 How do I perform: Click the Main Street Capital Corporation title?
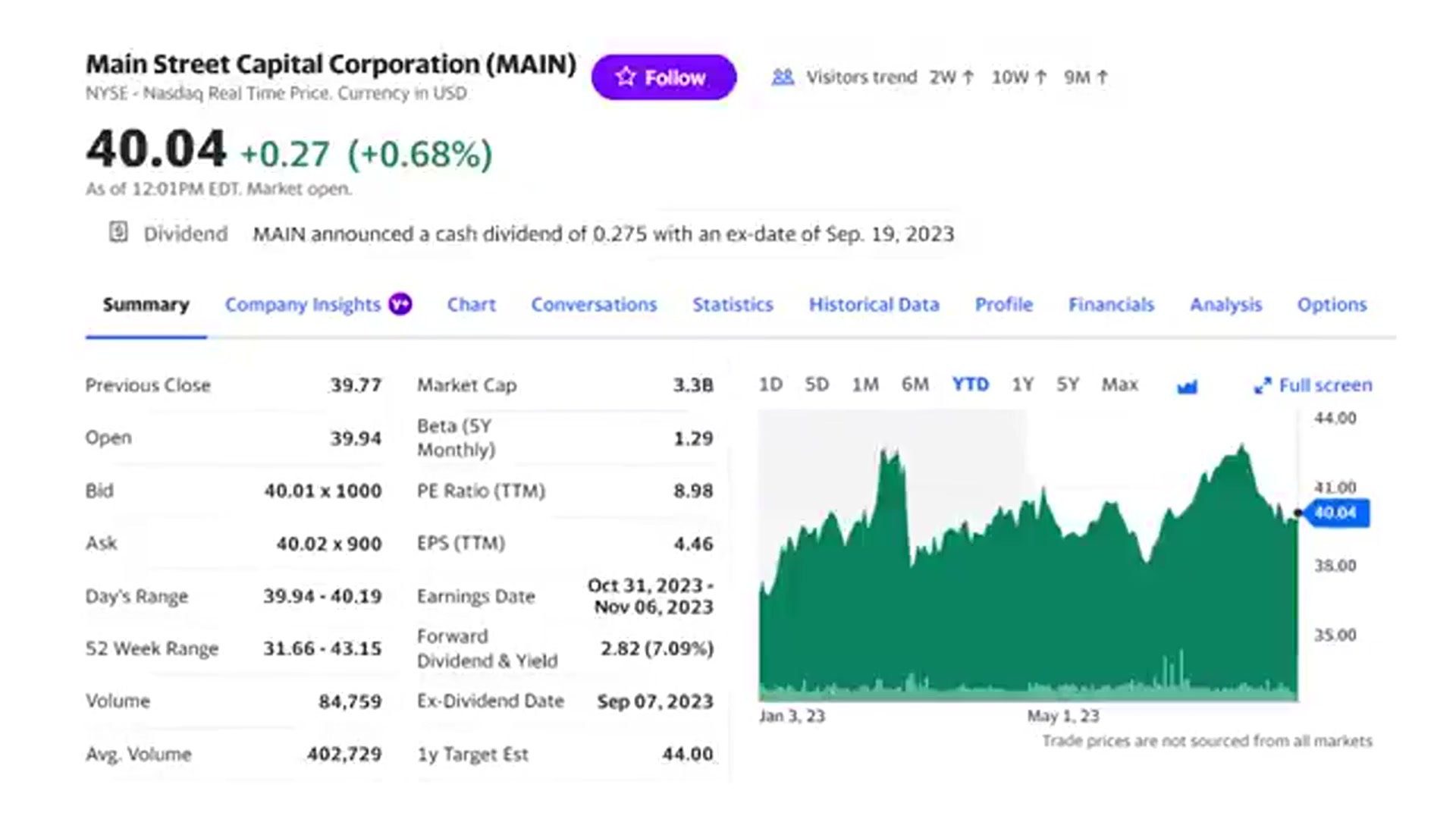(x=331, y=64)
